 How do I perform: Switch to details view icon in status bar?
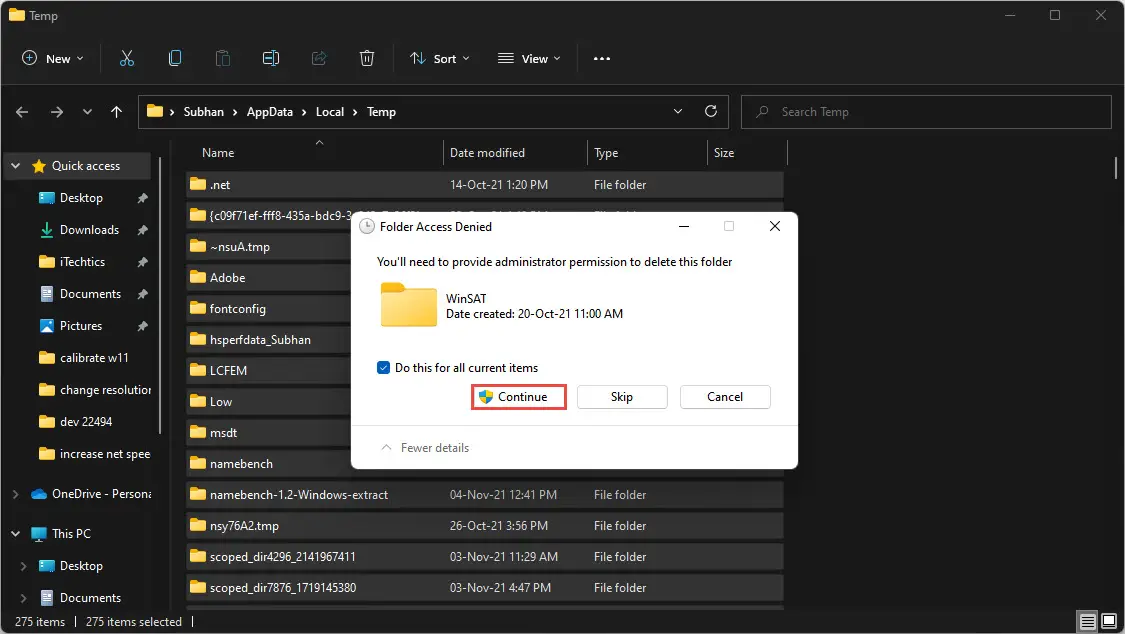(1088, 621)
